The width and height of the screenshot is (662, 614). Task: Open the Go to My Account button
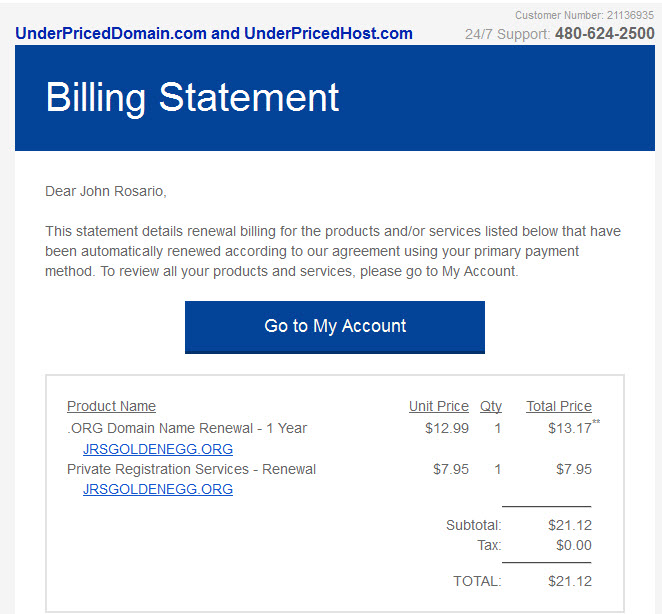334,327
